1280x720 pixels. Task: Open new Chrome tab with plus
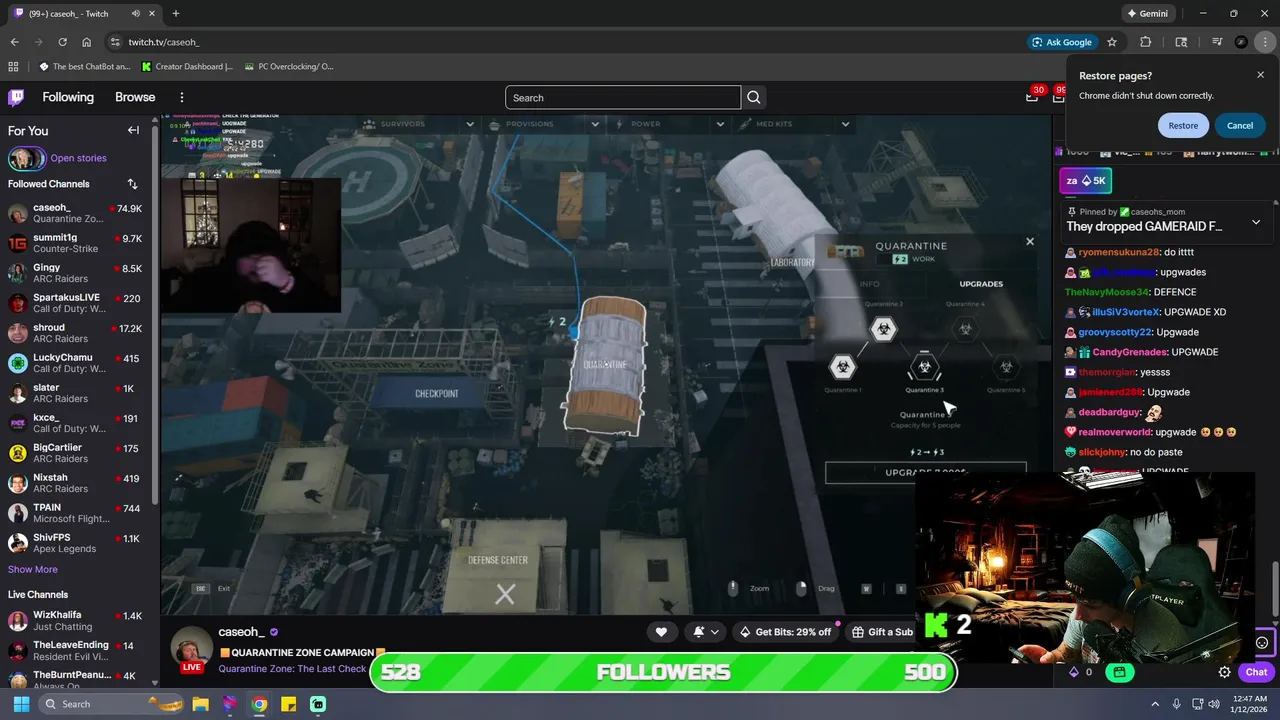click(176, 13)
